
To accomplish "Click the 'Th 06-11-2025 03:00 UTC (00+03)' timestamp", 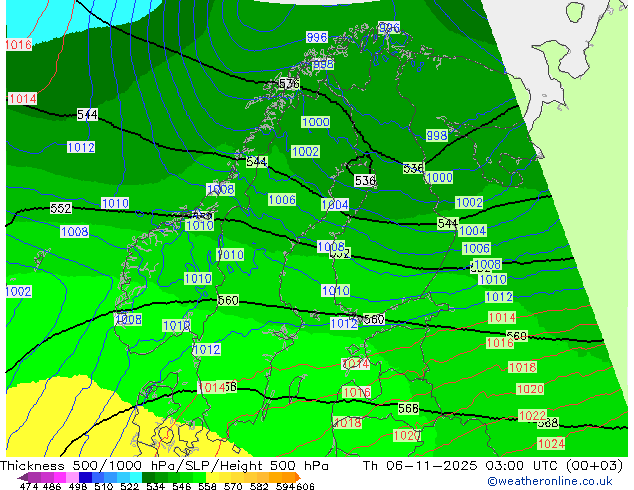I will coord(493,466).
